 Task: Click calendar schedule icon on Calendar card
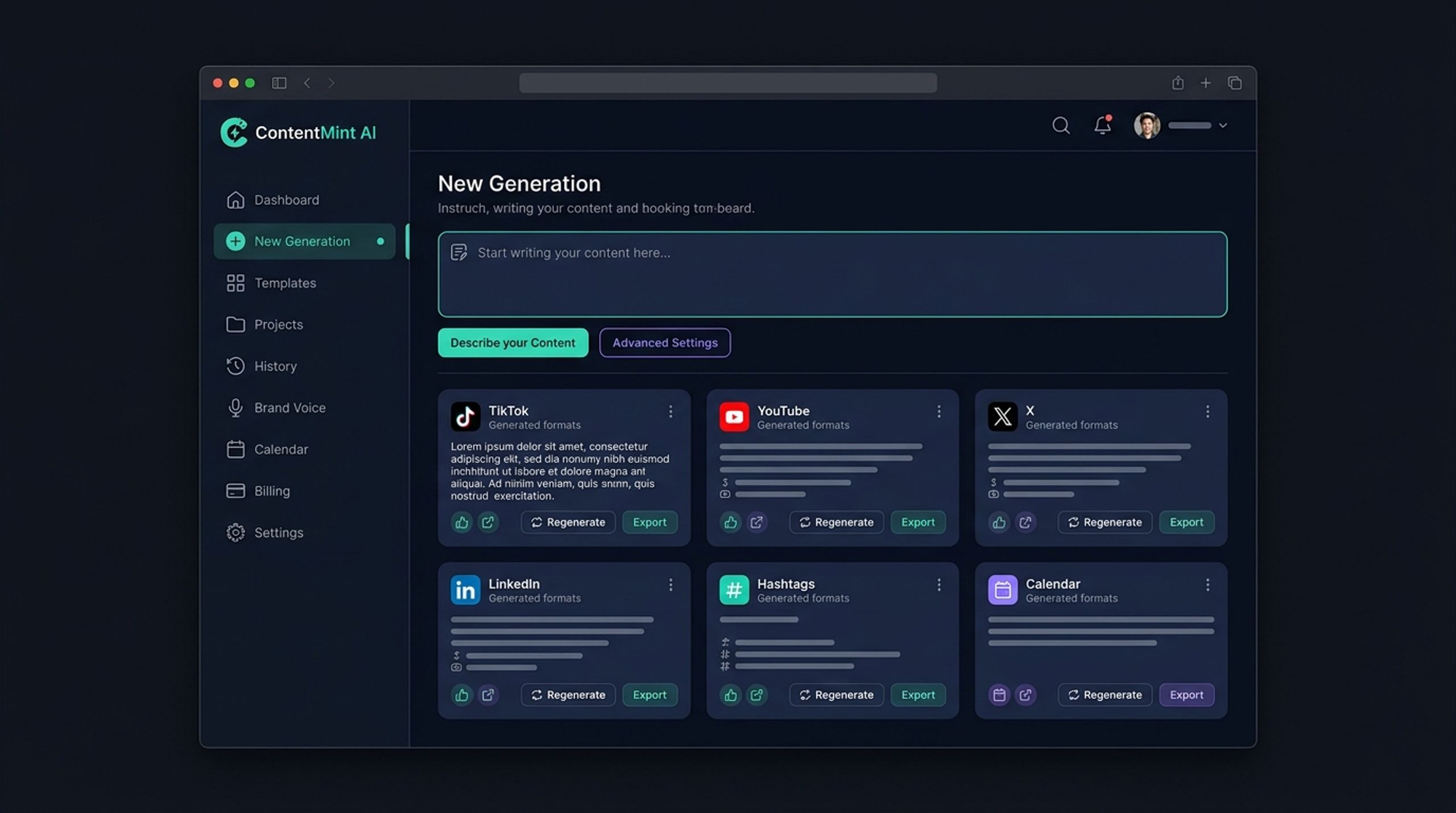point(999,695)
